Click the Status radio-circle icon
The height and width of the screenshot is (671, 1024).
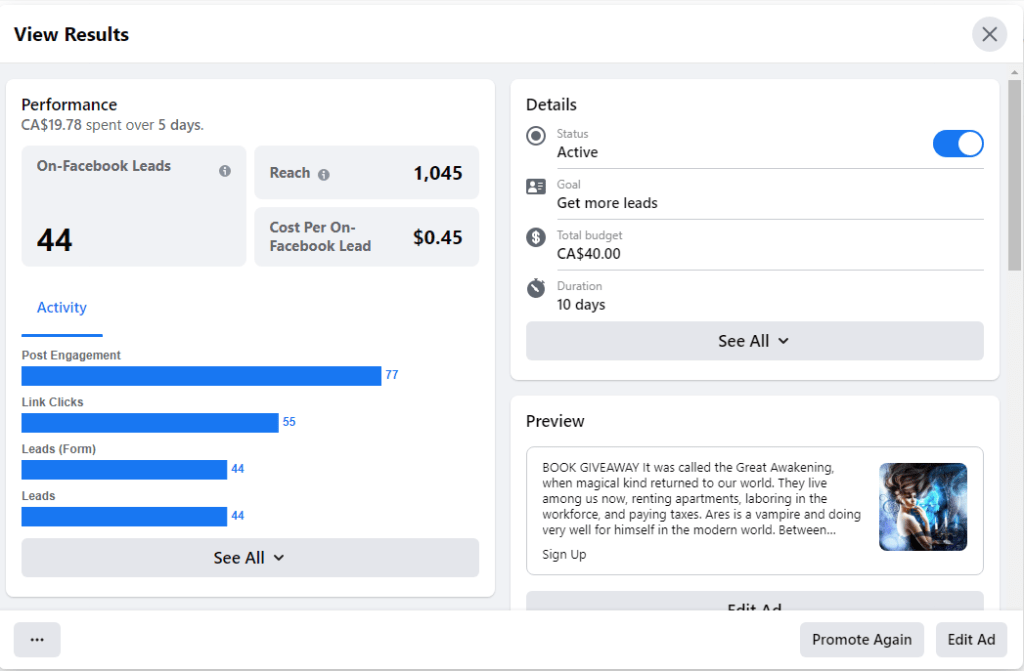[x=536, y=136]
